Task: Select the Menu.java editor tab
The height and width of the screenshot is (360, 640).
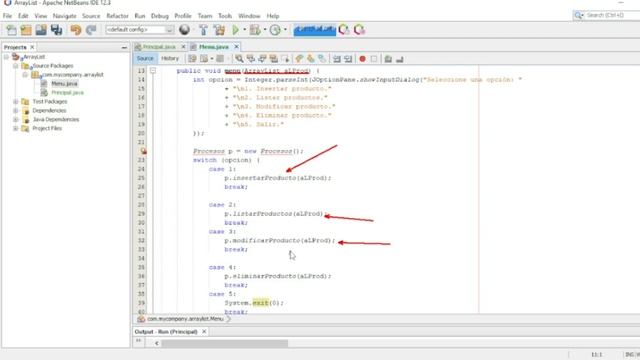Action: point(213,47)
